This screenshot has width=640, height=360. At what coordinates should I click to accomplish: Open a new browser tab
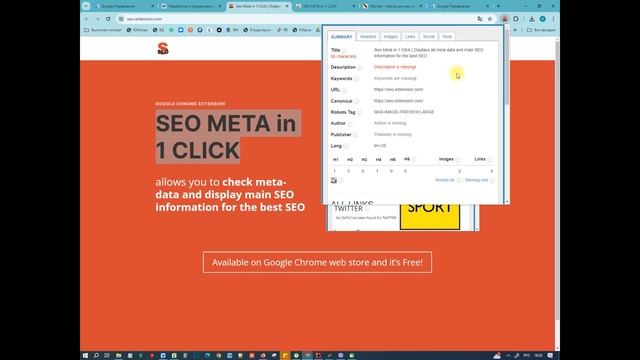(x=498, y=6)
